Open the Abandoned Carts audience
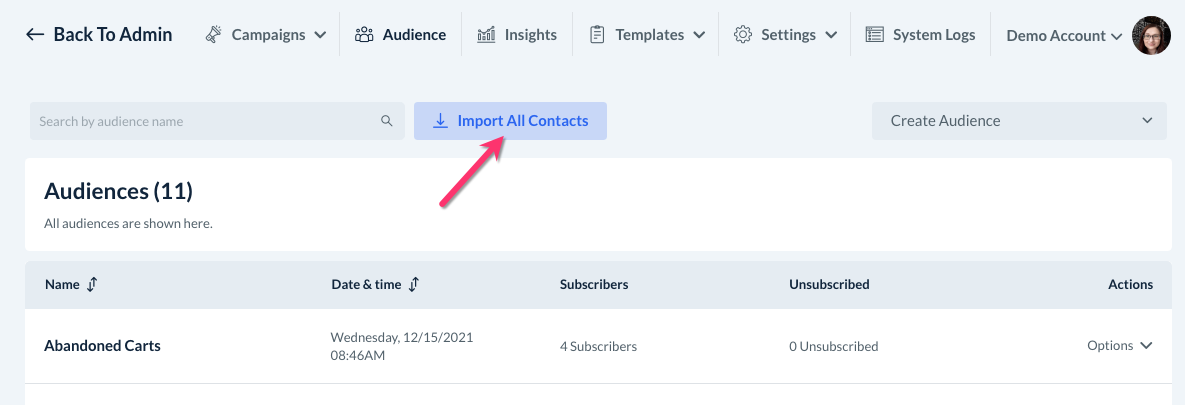 (x=102, y=346)
